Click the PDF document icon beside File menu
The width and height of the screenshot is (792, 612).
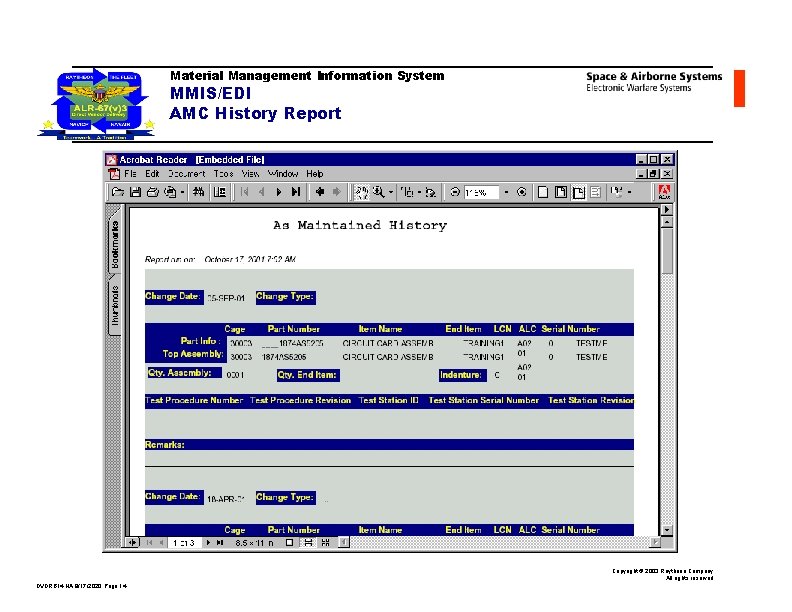pos(114,174)
